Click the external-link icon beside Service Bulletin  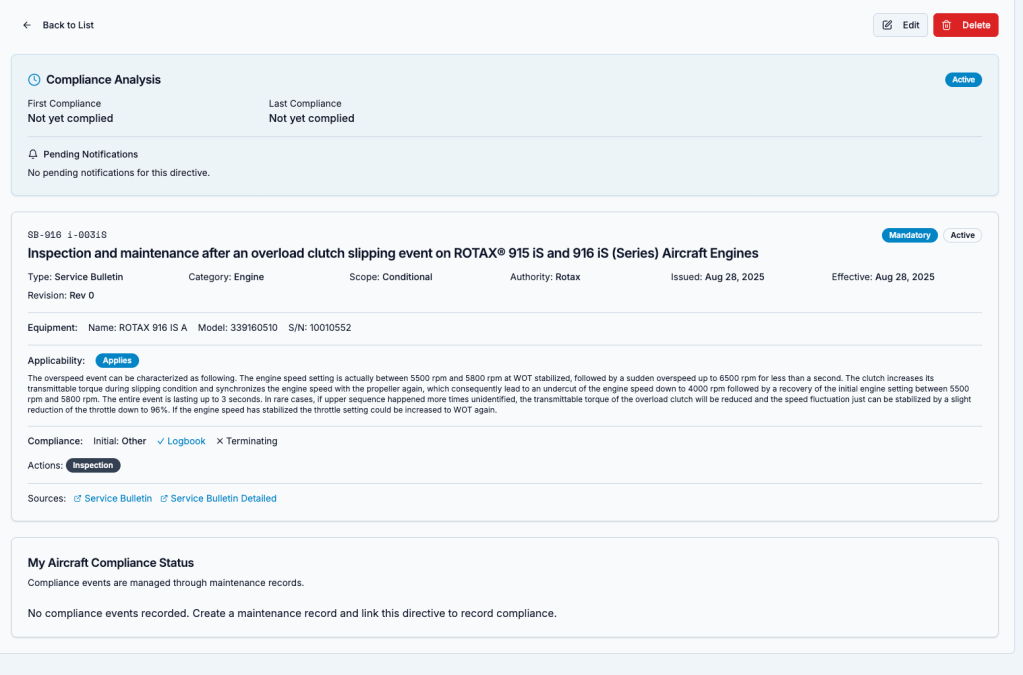77,498
